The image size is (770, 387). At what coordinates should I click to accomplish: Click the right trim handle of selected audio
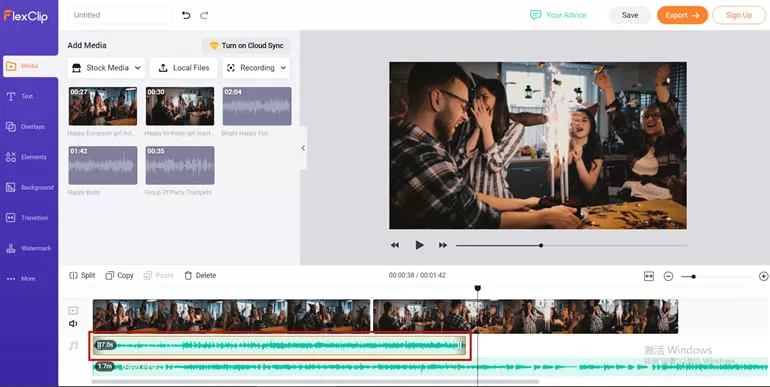tap(461, 346)
